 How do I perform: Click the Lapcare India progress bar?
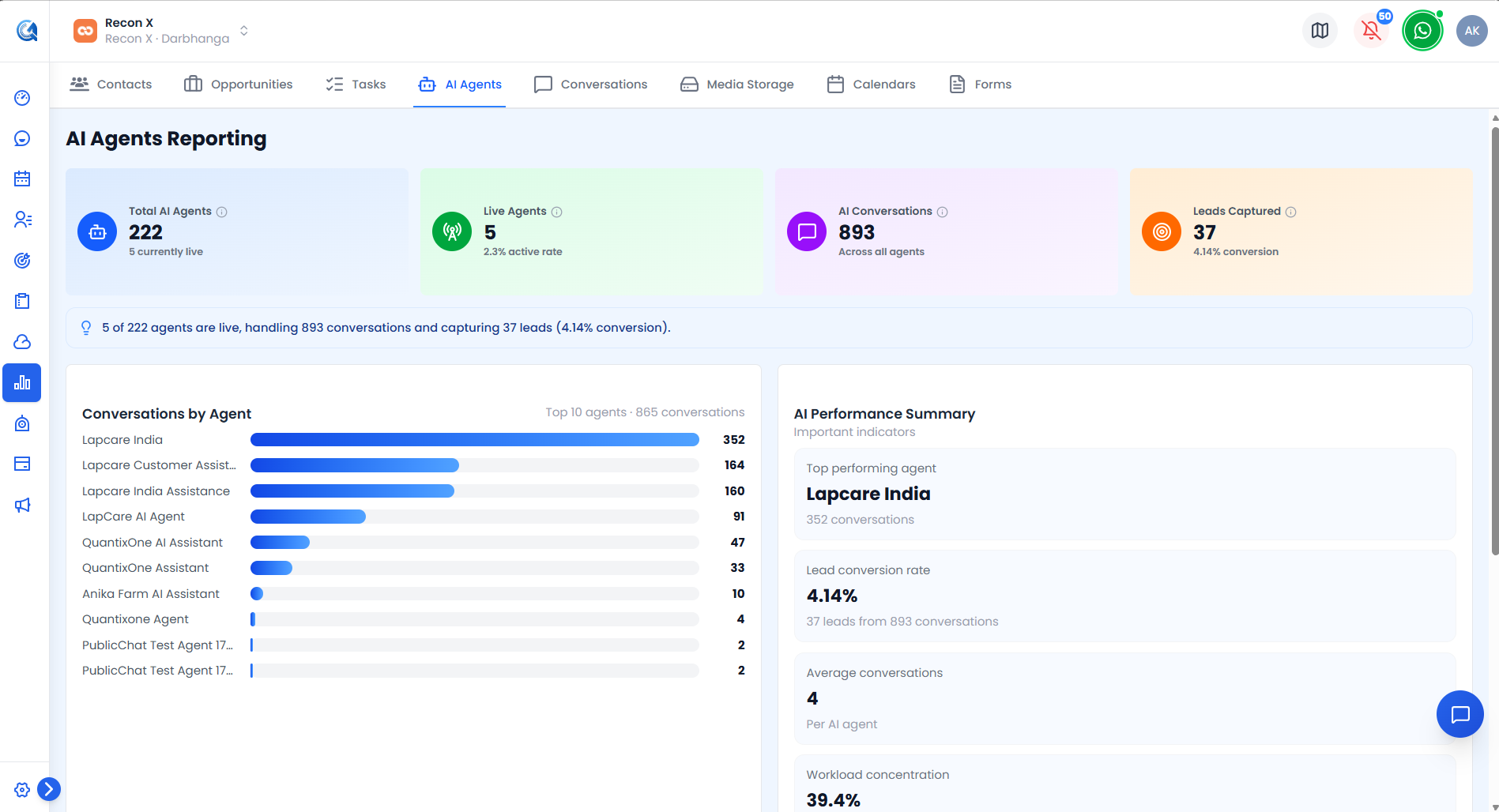[x=475, y=440]
